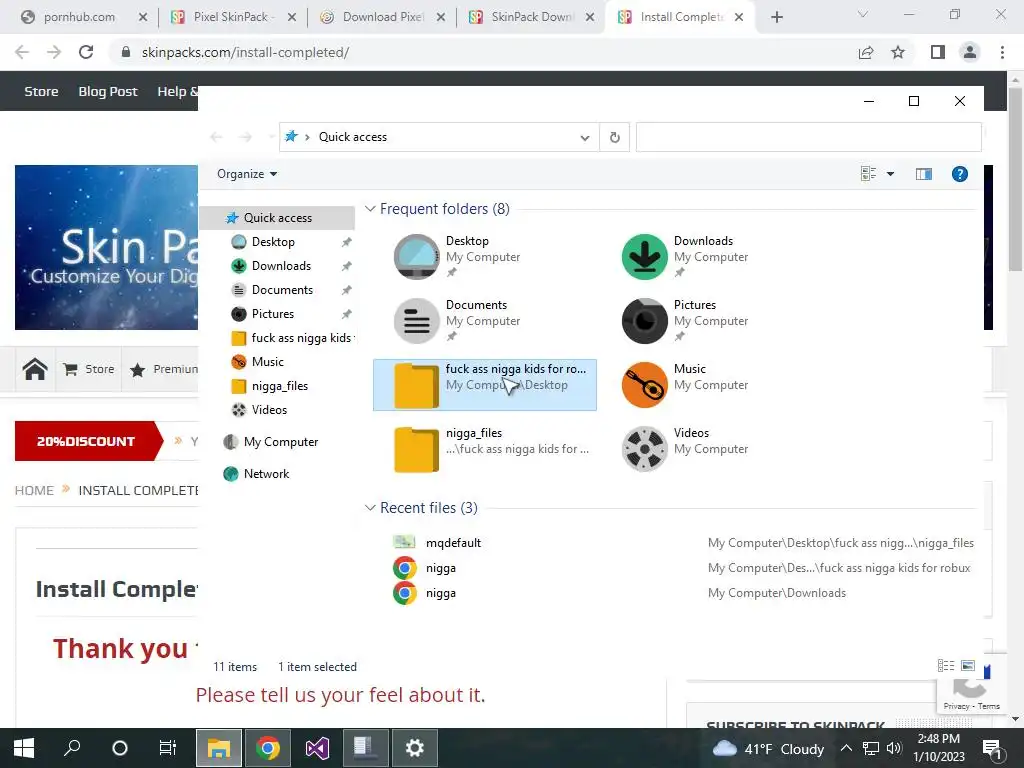The width and height of the screenshot is (1024, 768).
Task: Open the Organize menu
Action: tap(247, 174)
